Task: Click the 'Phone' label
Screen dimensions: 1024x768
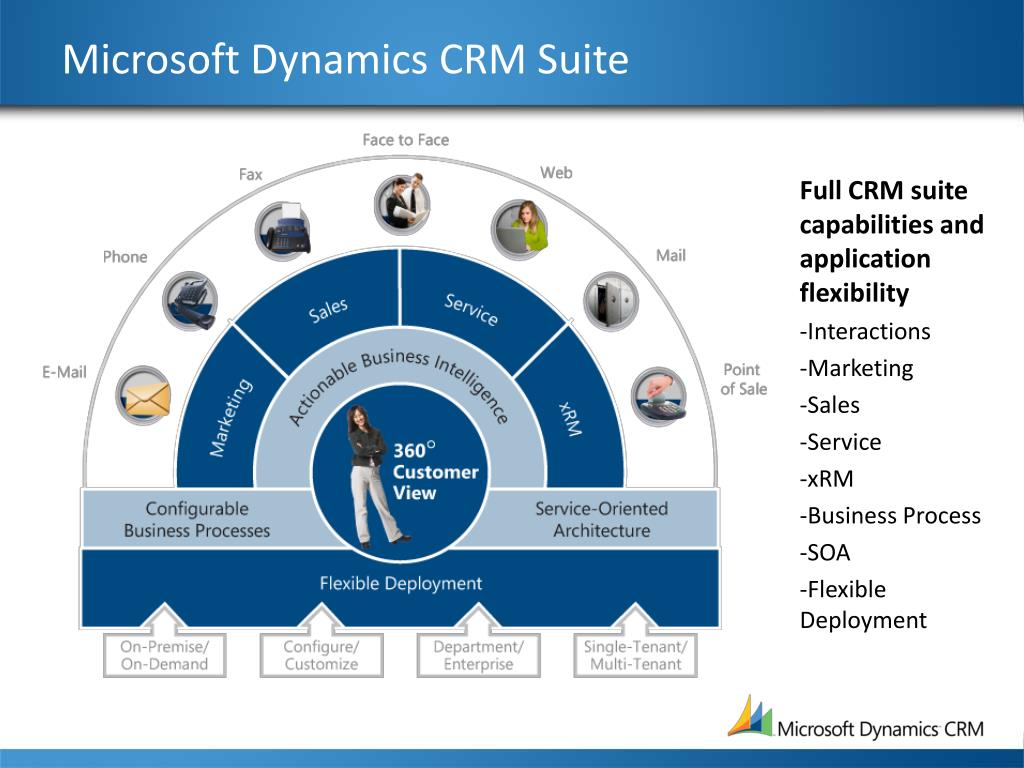Action: 125,257
